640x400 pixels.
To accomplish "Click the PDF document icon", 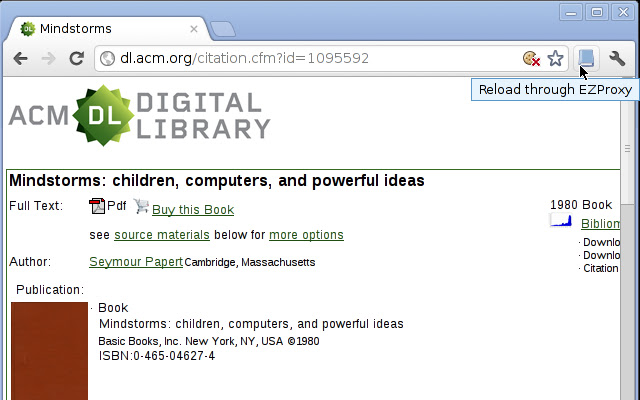I will point(98,207).
